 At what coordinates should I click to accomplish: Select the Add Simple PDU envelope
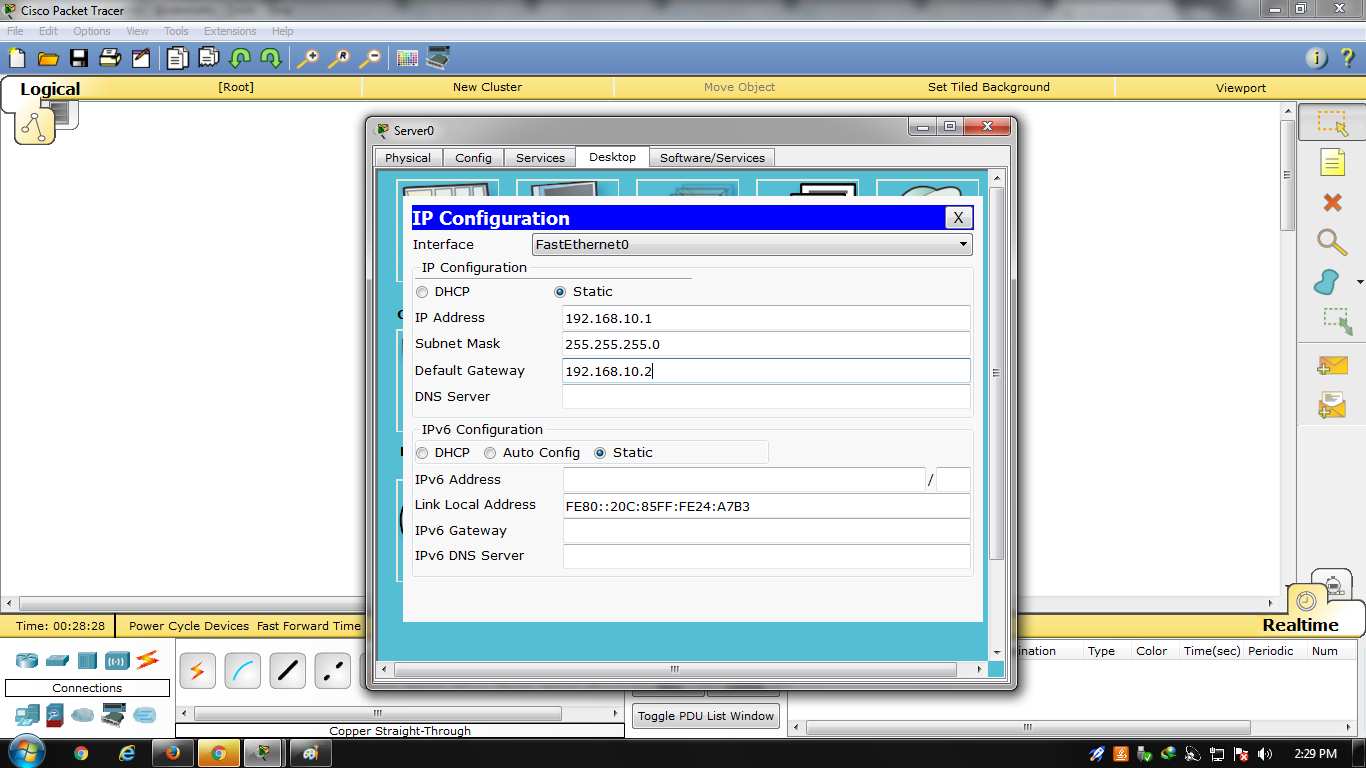1332,366
